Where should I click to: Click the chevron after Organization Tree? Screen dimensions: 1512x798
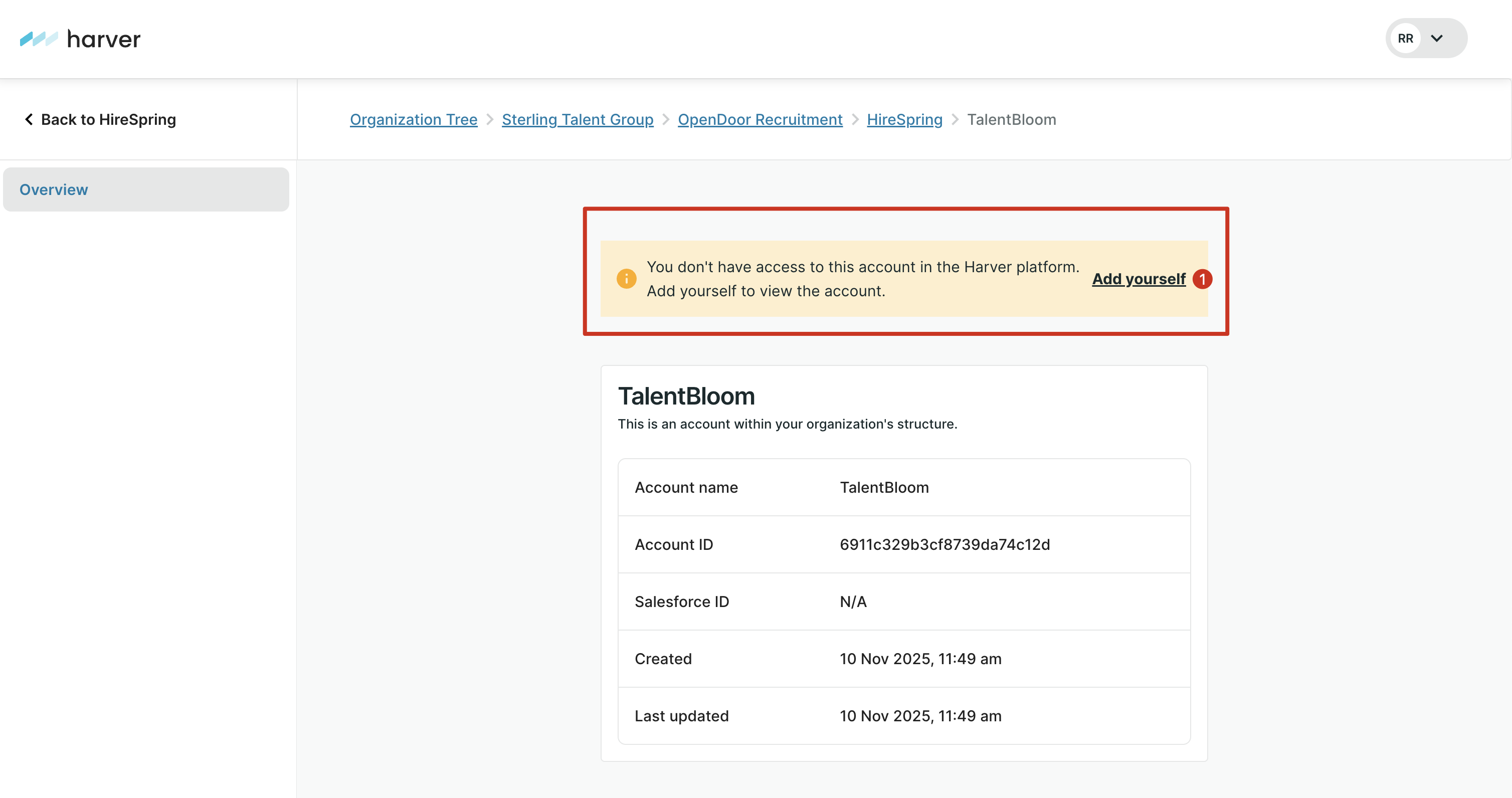pyautogui.click(x=489, y=120)
